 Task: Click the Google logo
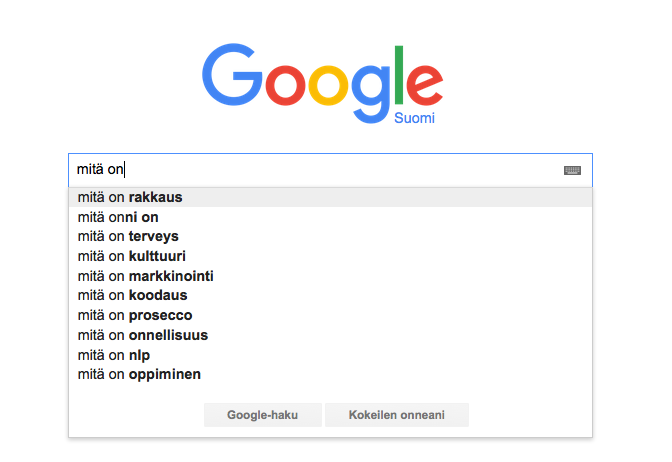(x=322, y=84)
